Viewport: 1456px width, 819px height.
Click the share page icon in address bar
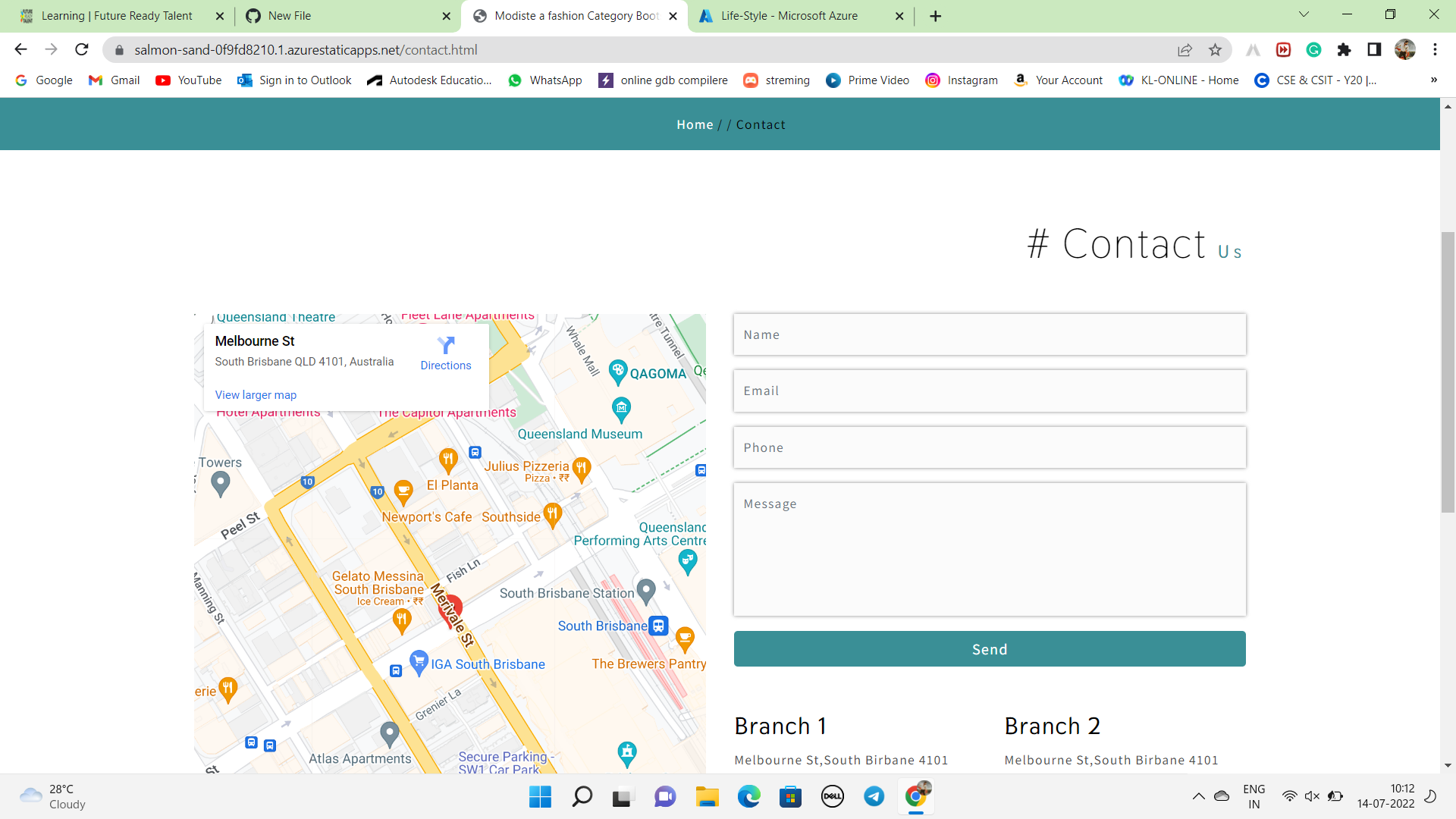click(1185, 50)
